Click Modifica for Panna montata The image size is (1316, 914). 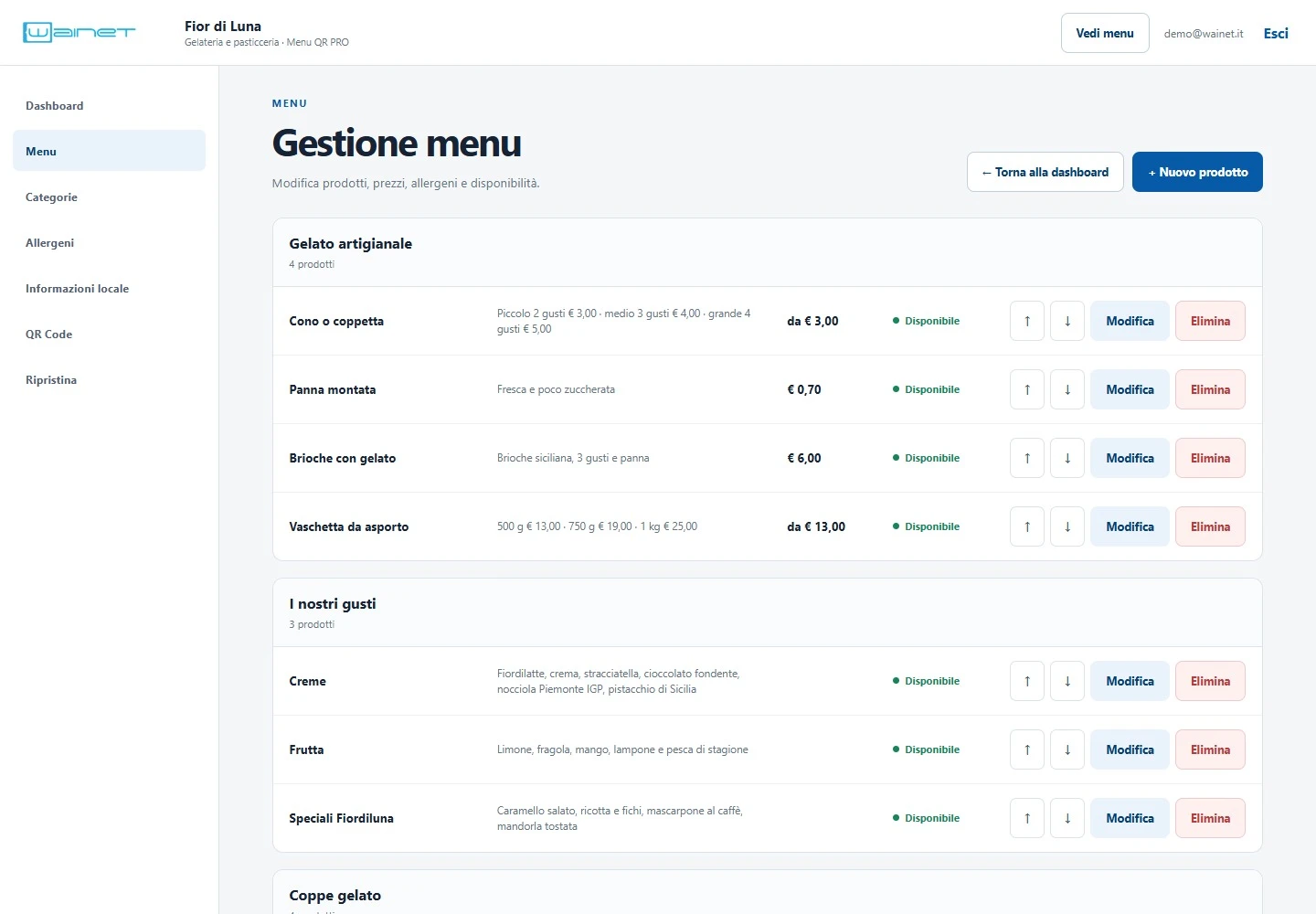point(1130,389)
